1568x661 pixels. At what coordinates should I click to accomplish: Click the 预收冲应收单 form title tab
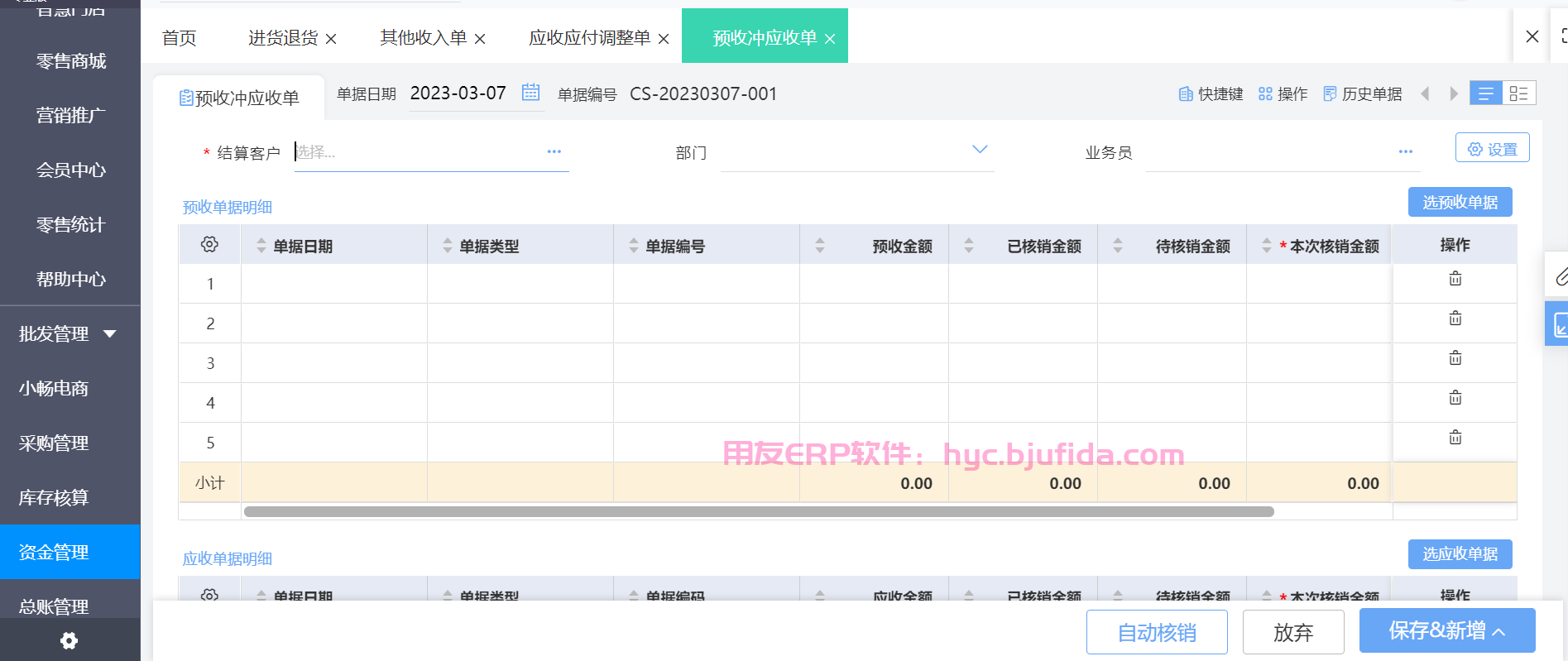click(239, 98)
